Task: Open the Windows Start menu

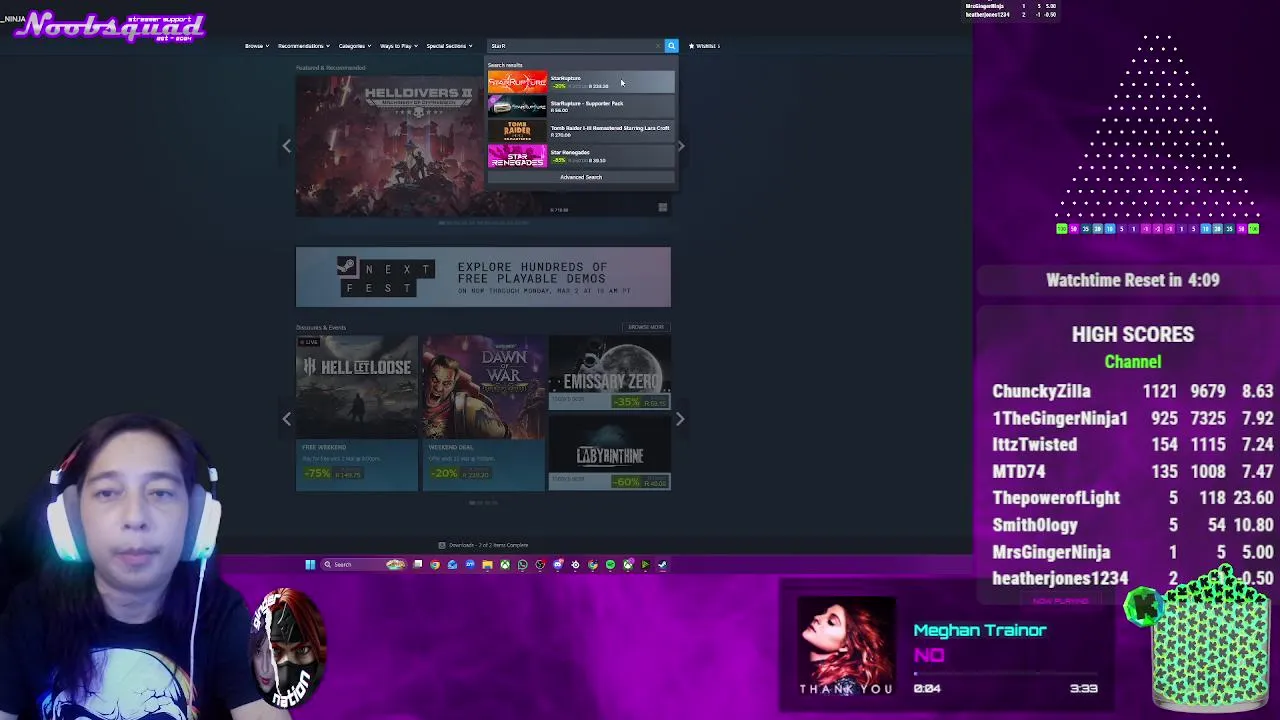Action: [x=310, y=565]
